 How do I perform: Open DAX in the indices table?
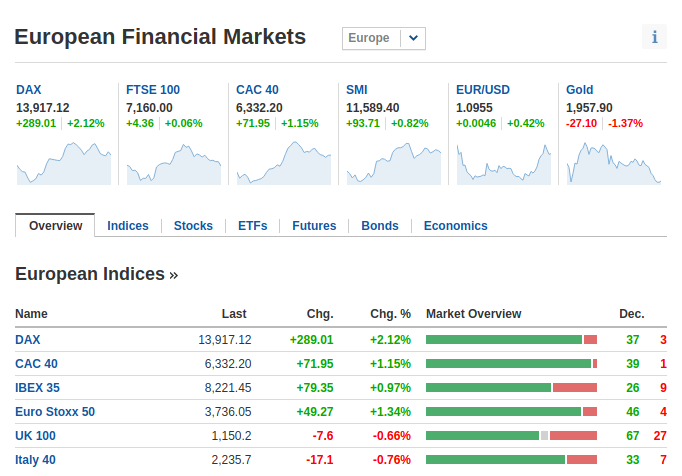click(27, 340)
